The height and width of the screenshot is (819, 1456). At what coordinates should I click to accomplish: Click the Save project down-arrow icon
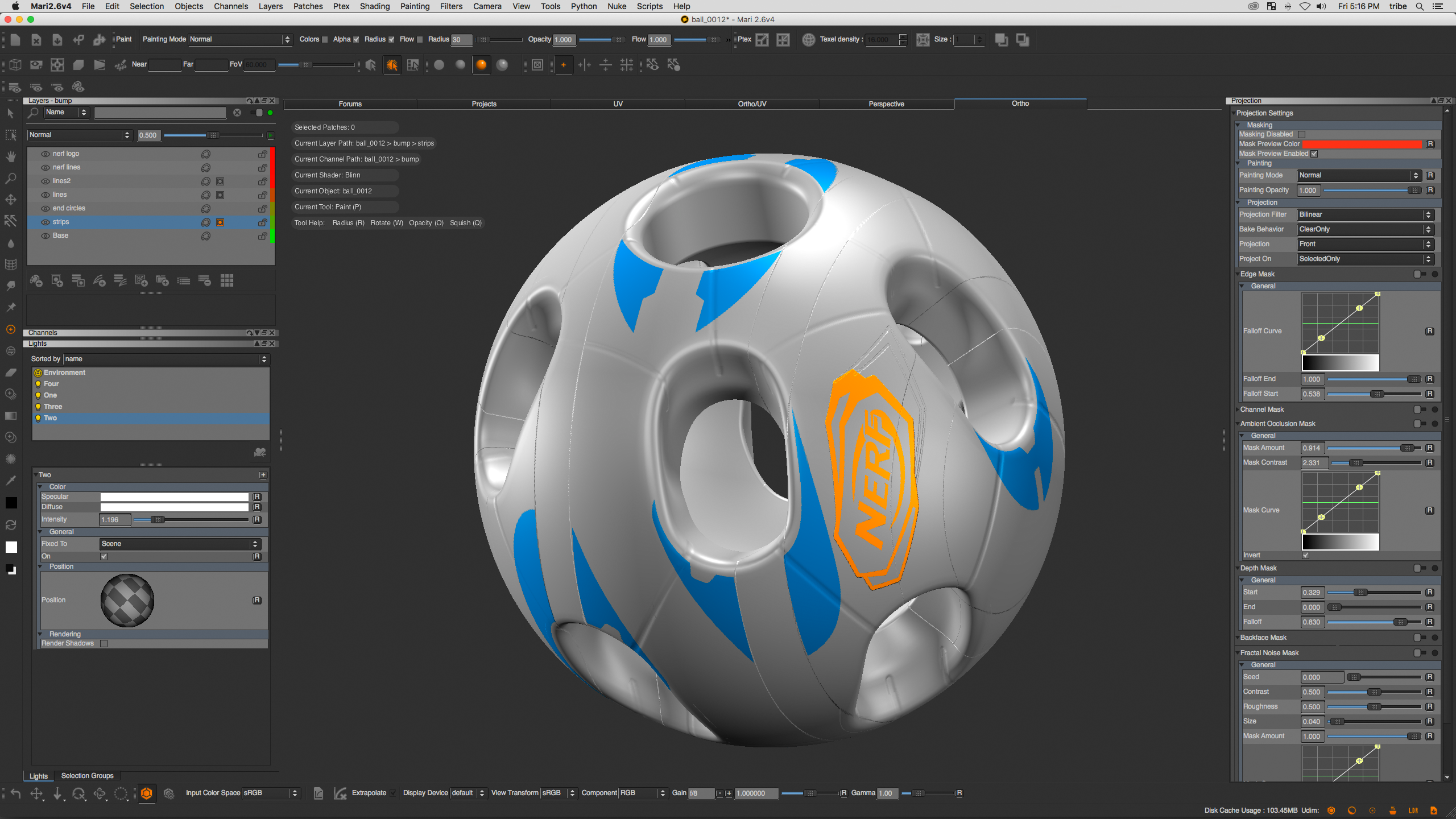point(57,40)
